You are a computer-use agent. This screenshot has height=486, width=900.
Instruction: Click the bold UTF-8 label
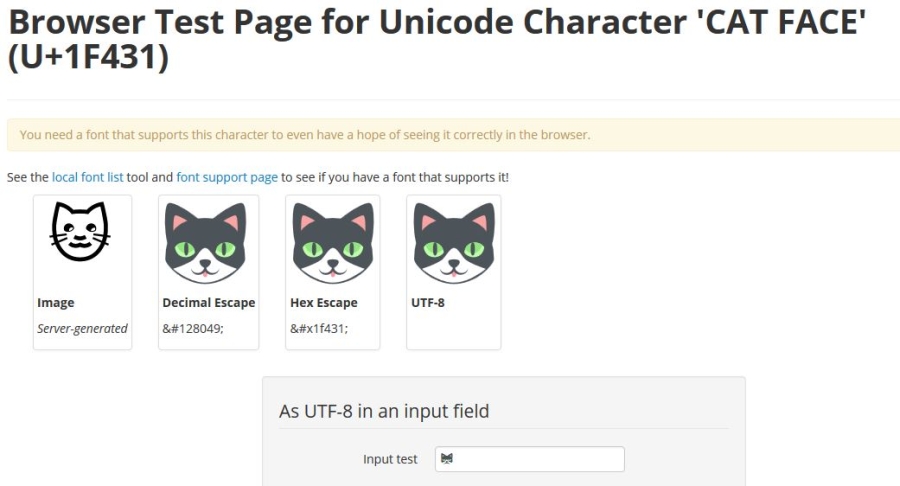(427, 303)
